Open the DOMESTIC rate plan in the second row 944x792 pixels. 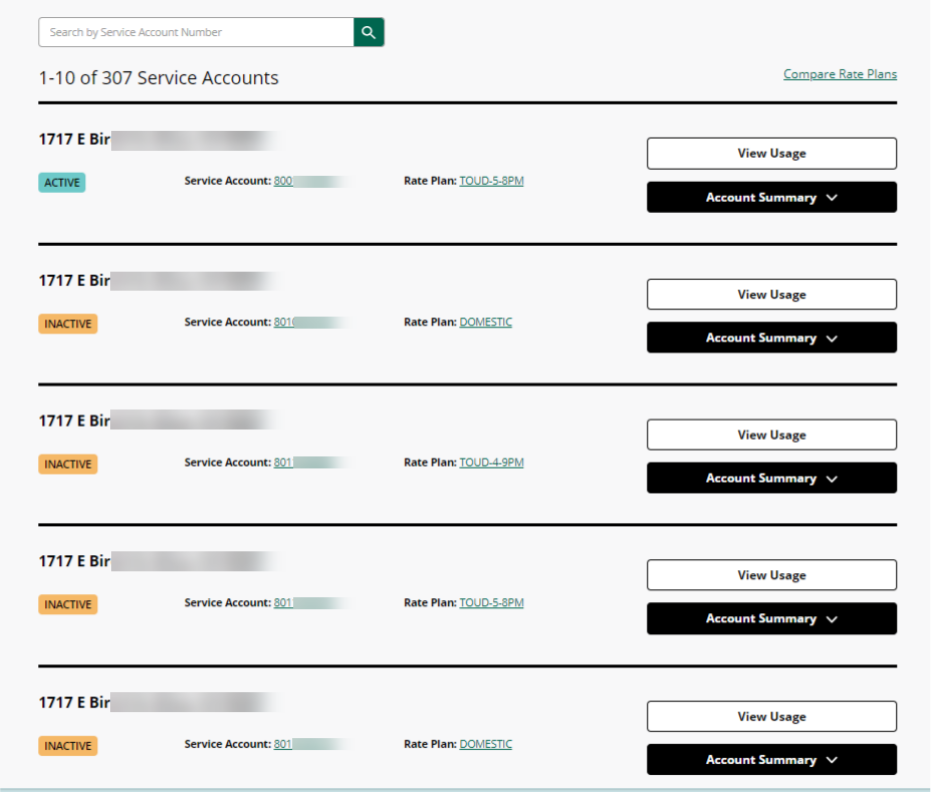(x=486, y=322)
